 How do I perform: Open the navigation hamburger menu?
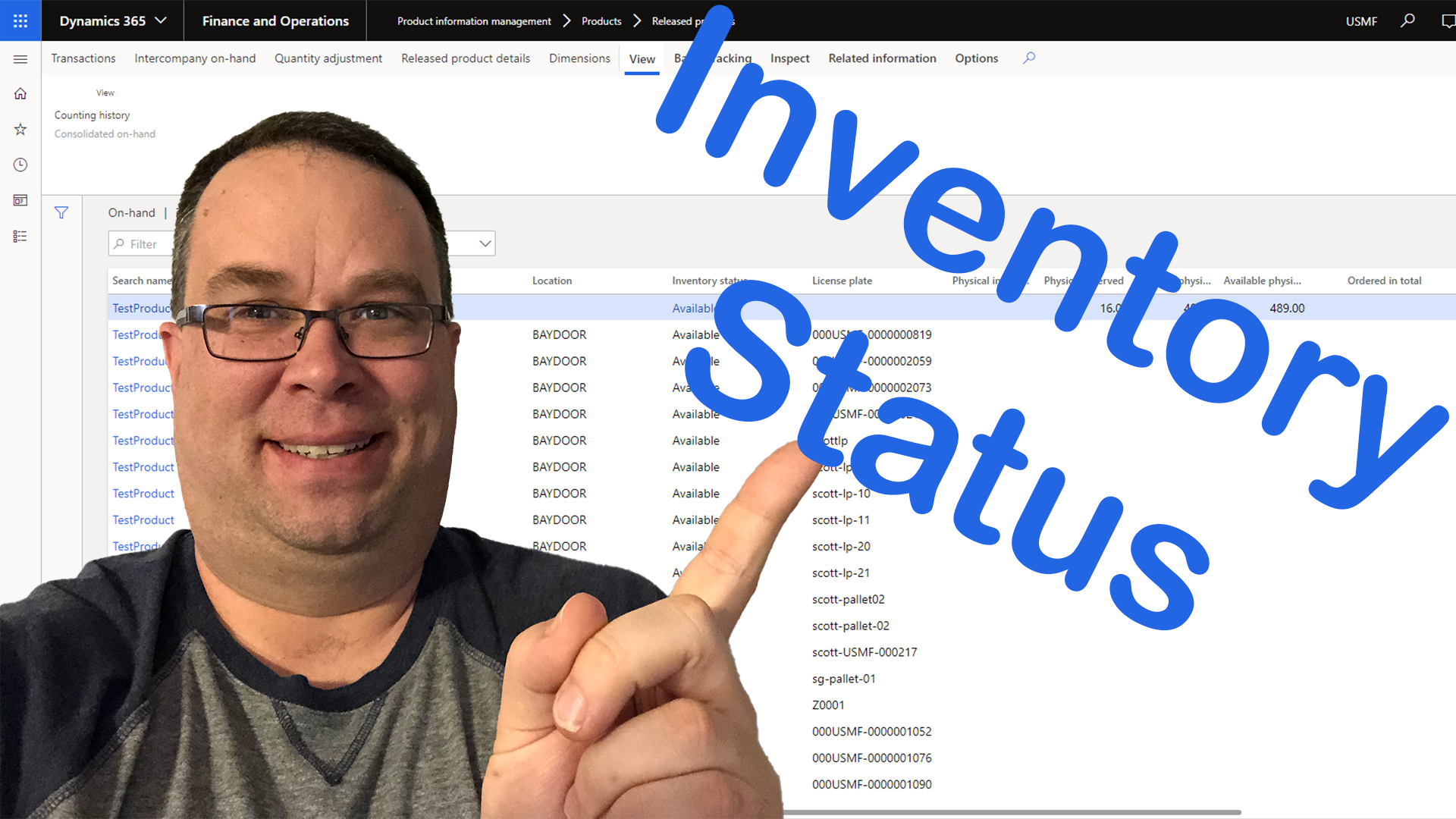(x=20, y=58)
